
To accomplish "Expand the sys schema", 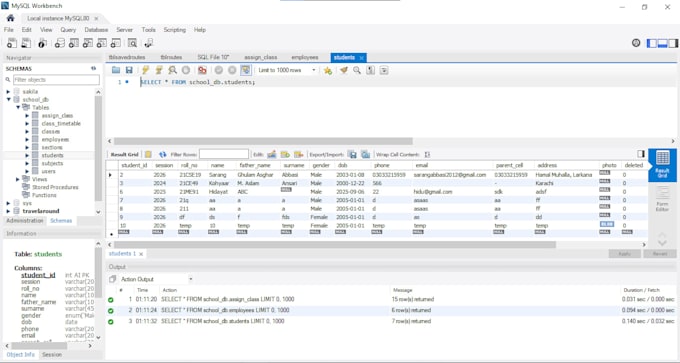I will [8, 203].
